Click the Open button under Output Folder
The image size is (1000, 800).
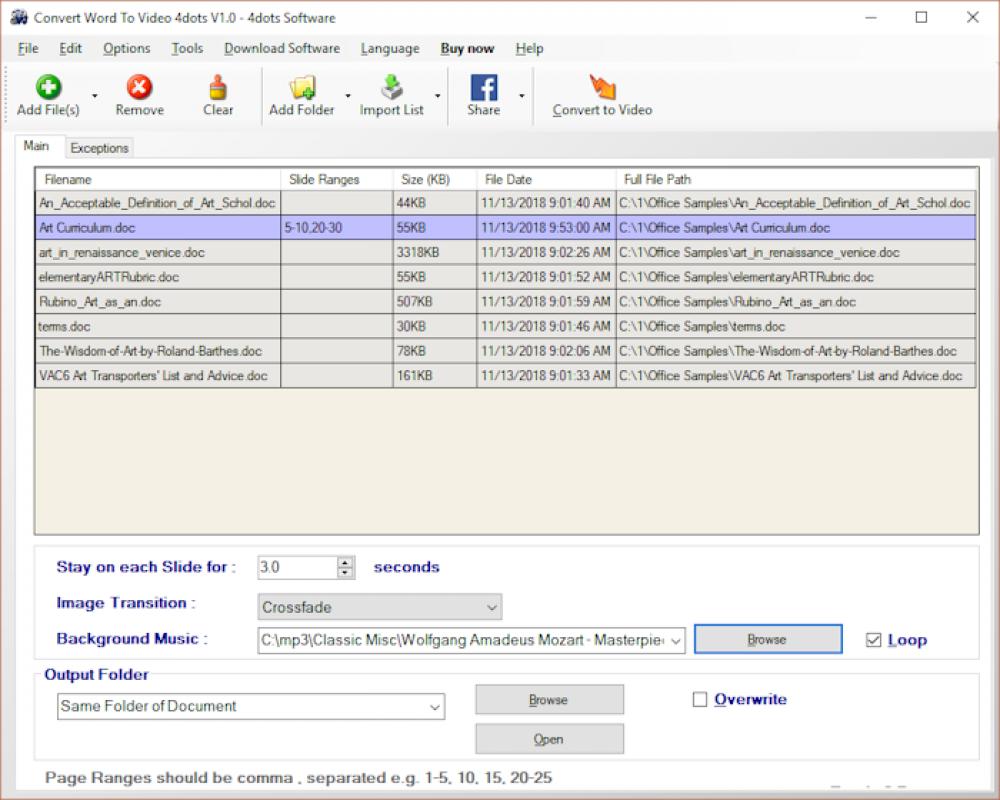click(x=548, y=739)
